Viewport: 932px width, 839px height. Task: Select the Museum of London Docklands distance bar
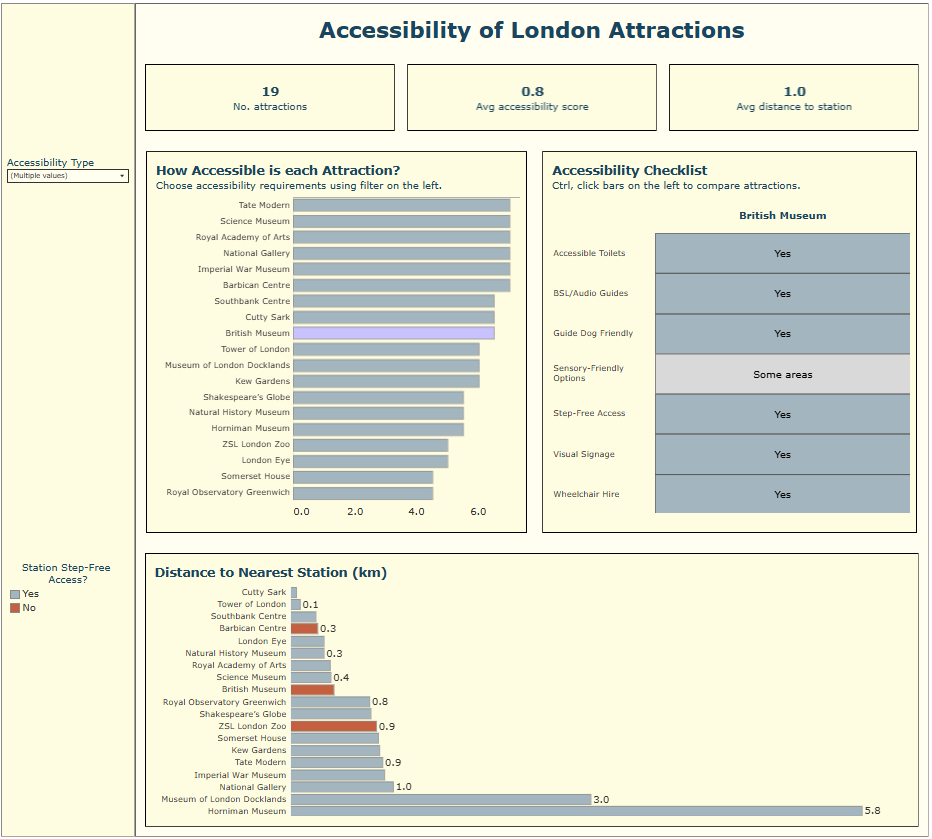click(441, 799)
